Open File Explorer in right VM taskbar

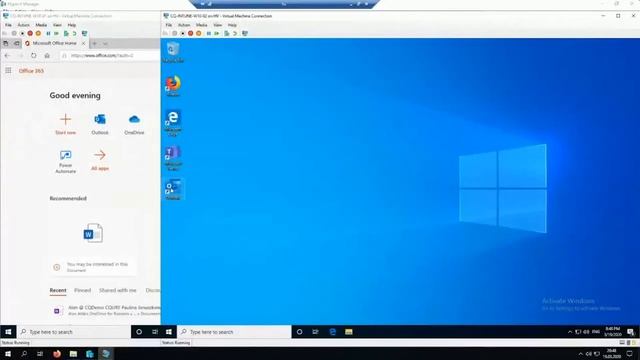click(x=349, y=332)
